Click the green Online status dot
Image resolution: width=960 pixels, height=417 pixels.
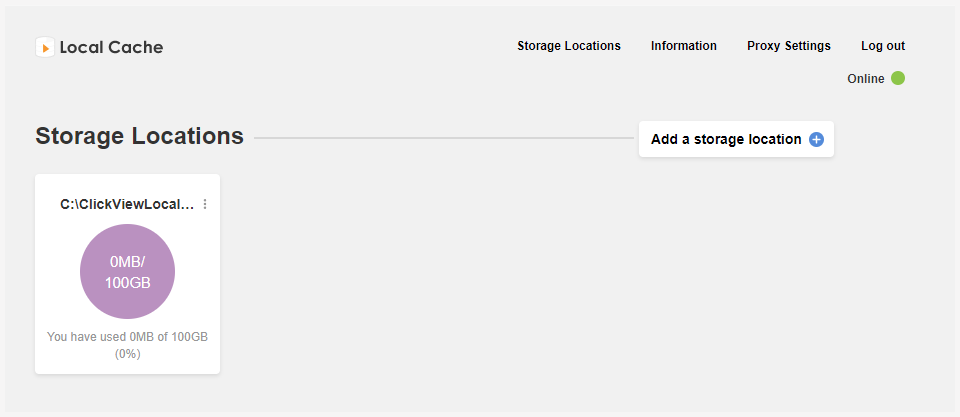tap(898, 78)
